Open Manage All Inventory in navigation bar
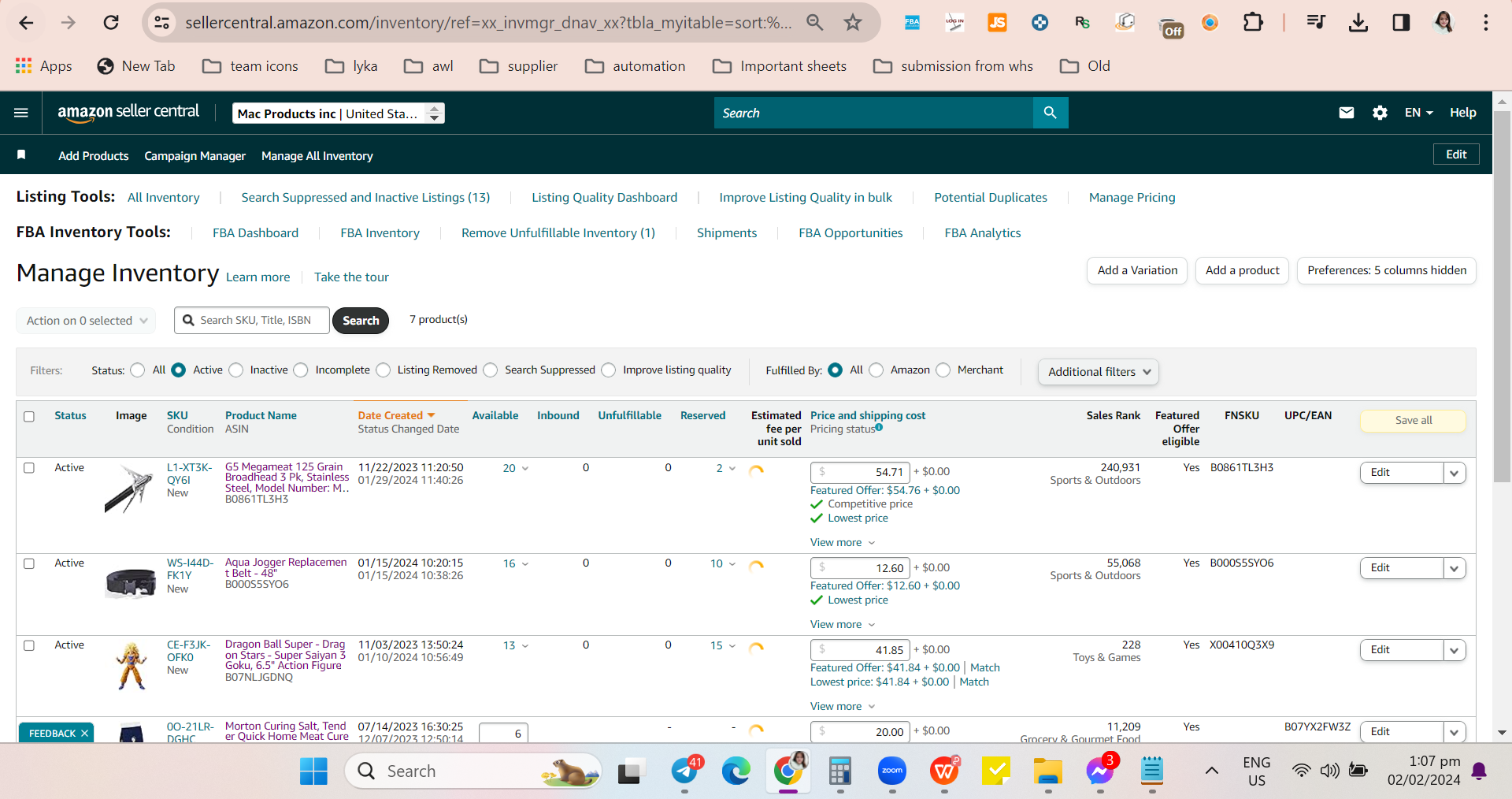 point(317,156)
